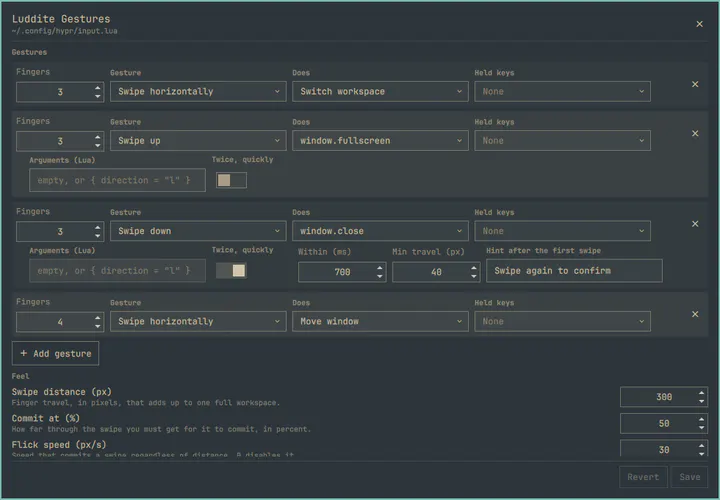Disable Twice, quickly for window.close

point(231,270)
